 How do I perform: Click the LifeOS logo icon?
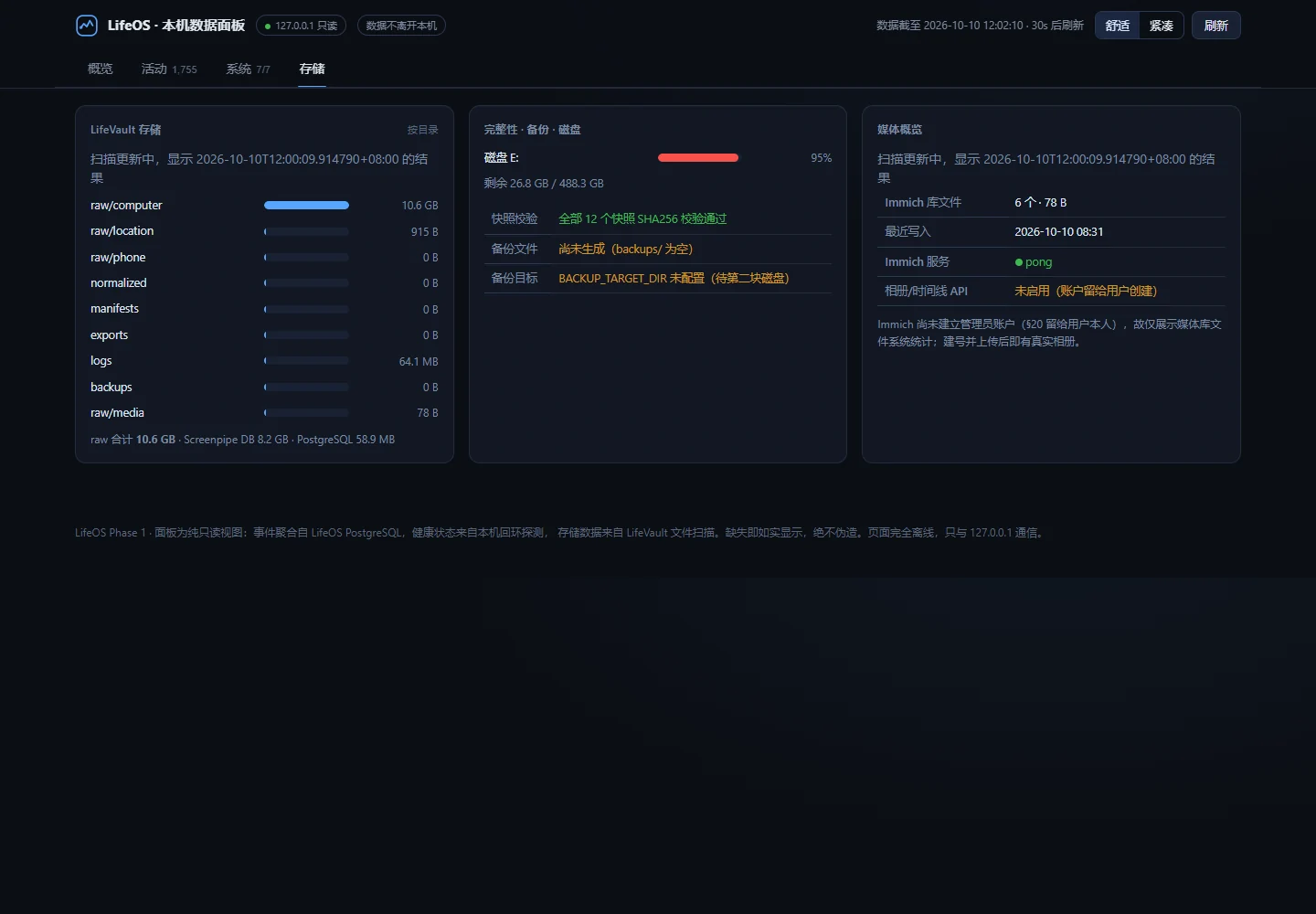click(x=87, y=26)
